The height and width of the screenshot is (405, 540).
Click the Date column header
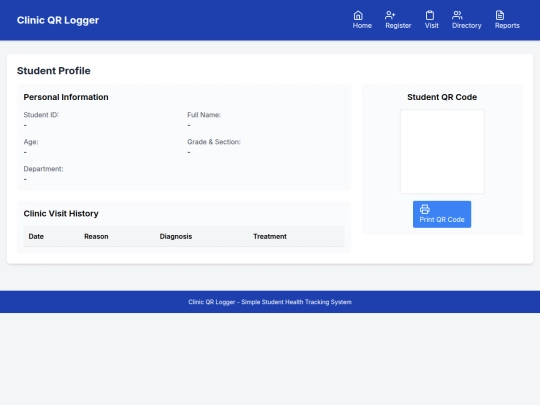point(36,236)
